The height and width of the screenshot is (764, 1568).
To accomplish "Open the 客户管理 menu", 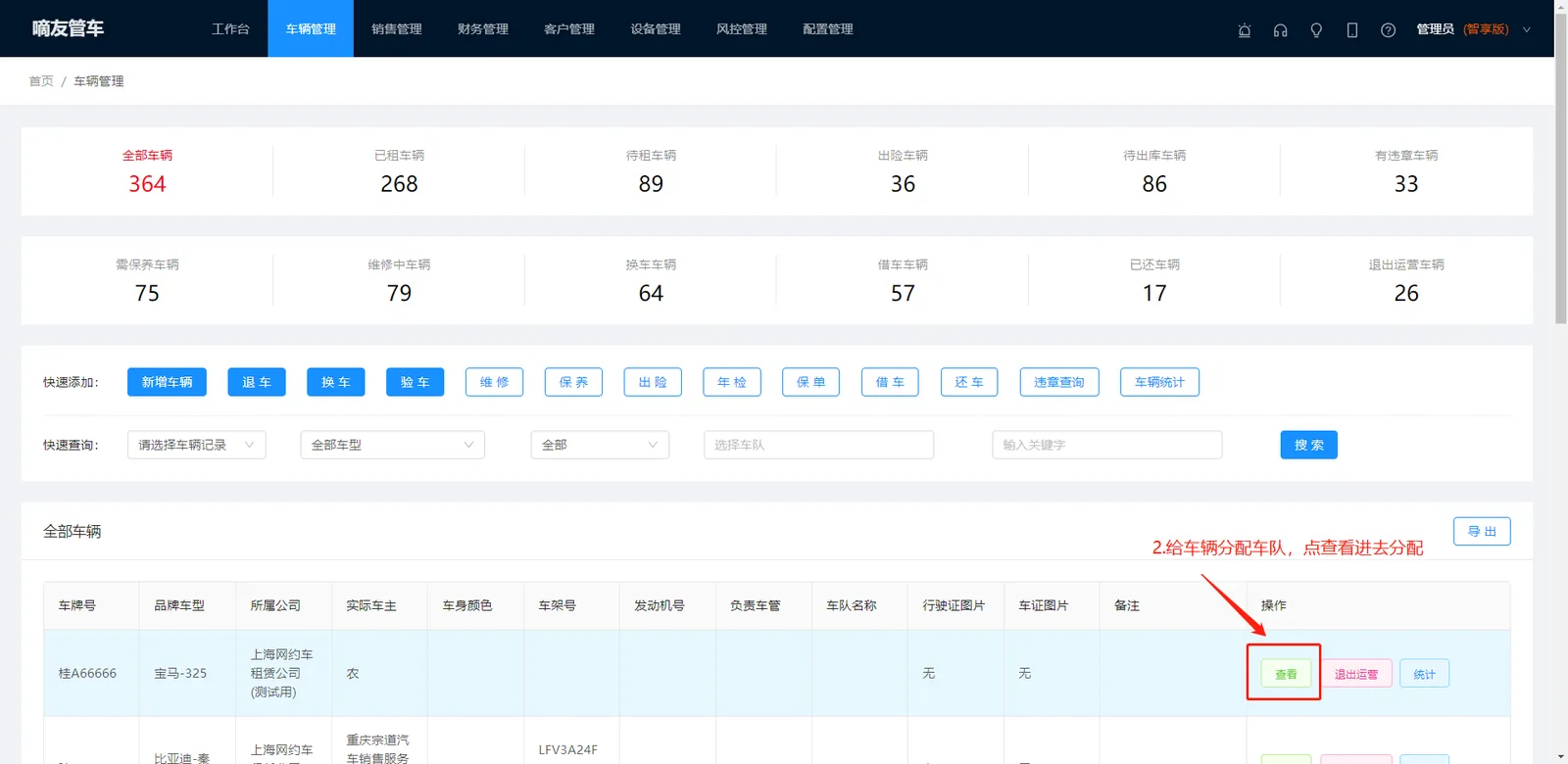I will click(569, 28).
